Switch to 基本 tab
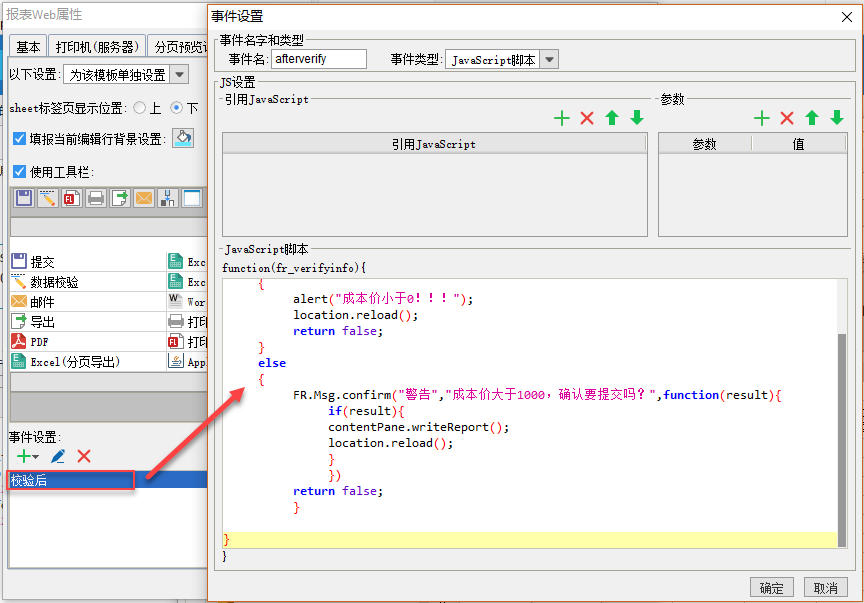 point(28,47)
